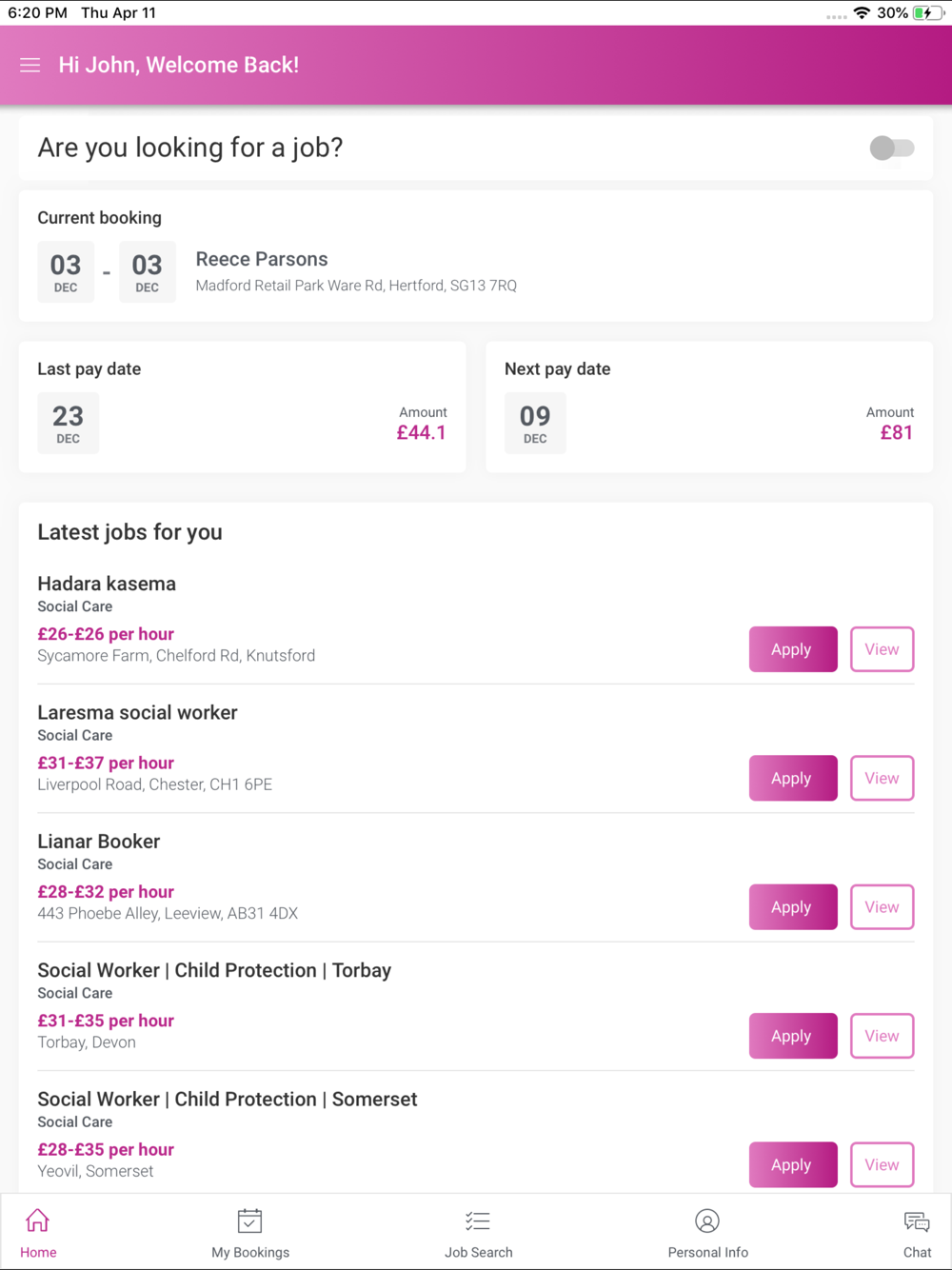This screenshot has height=1270, width=952.
Task: View the Hadara kasema job details
Action: [x=882, y=649]
